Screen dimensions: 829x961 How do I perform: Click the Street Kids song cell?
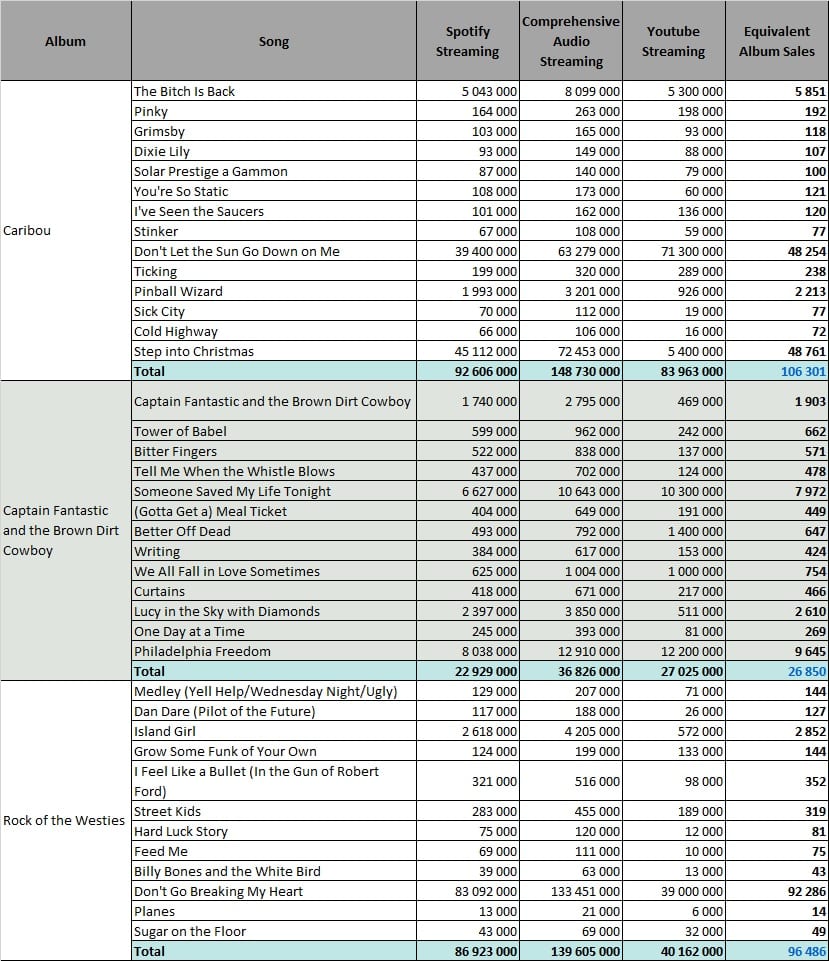click(274, 811)
